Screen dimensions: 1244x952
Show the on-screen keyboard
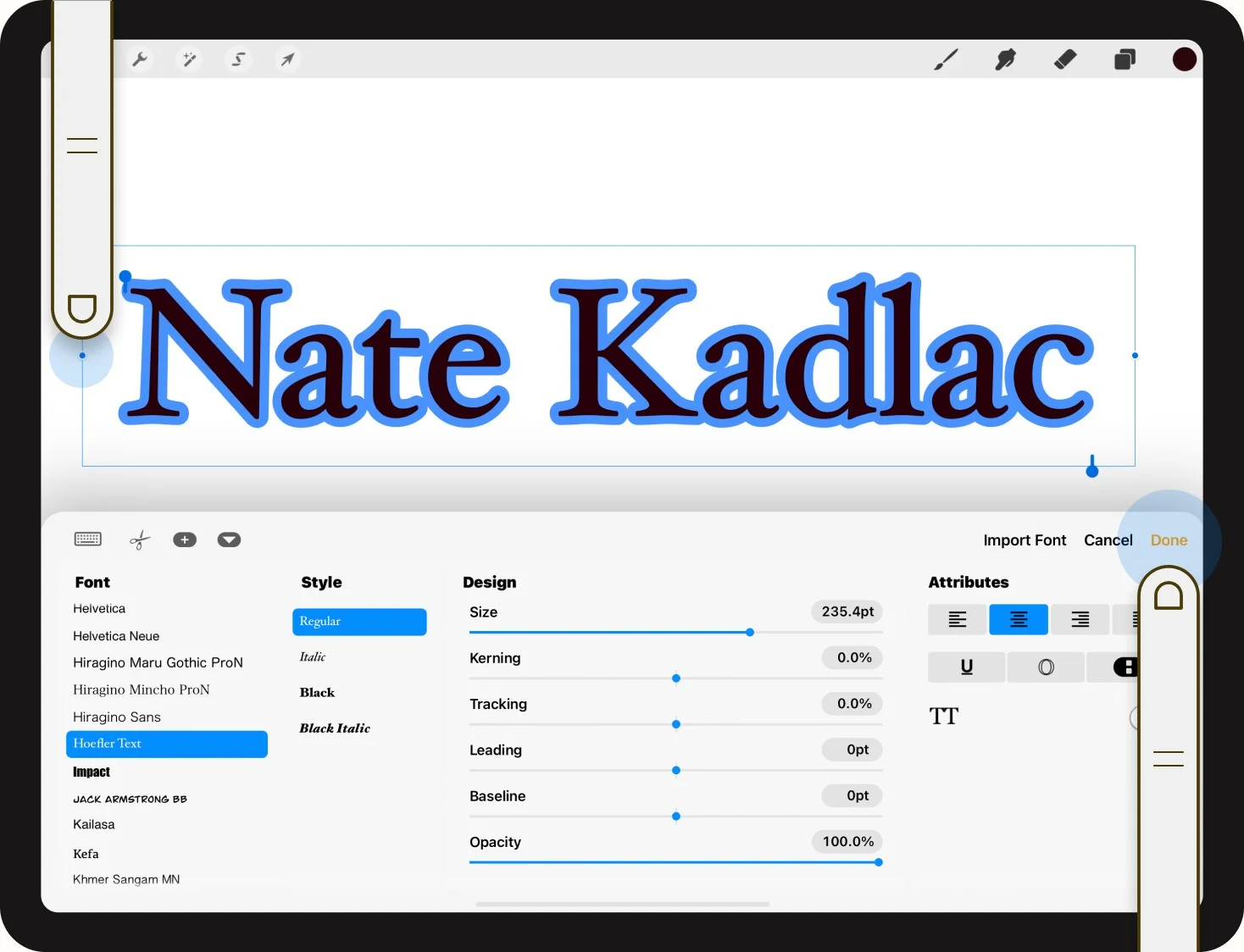87,539
